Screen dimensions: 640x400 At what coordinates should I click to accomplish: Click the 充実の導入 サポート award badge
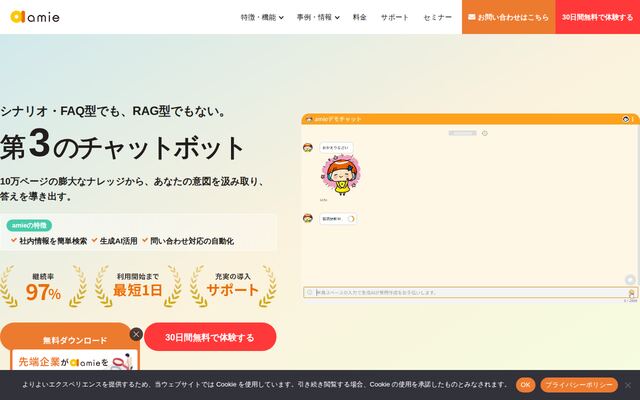coord(233,287)
